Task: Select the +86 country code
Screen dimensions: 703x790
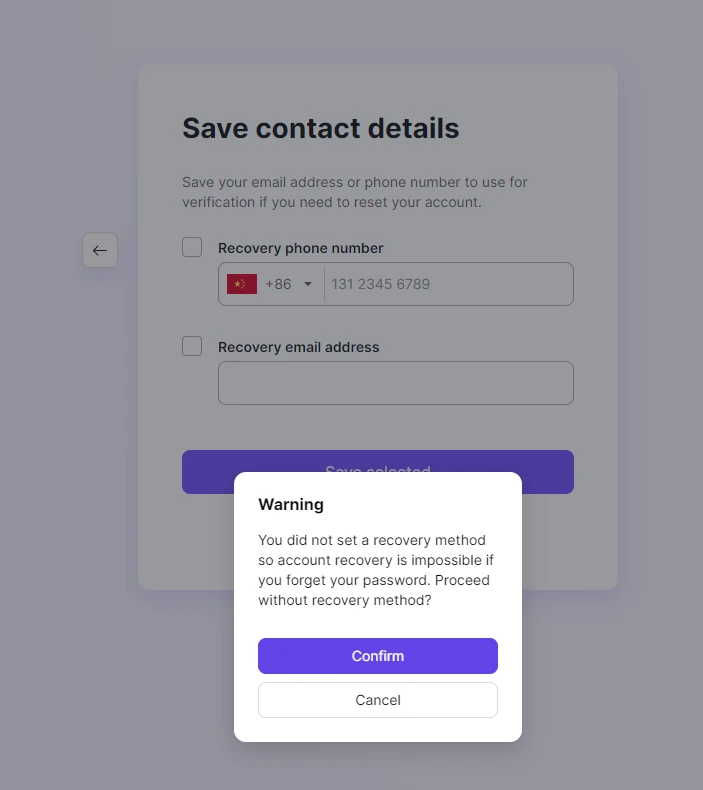Action: (278, 284)
